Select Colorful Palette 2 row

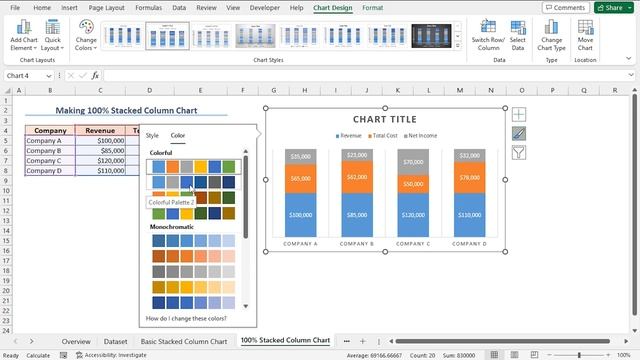[193, 182]
